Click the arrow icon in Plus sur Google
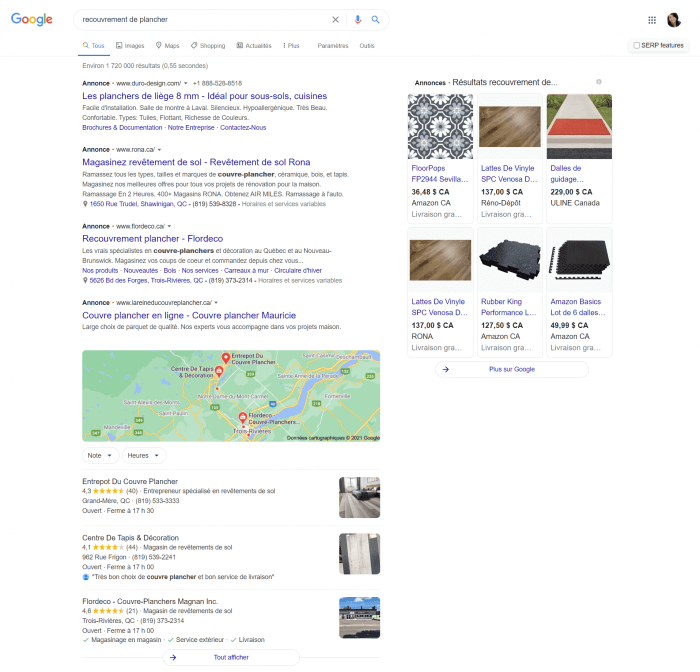This screenshot has height=672, width=700. point(446,369)
